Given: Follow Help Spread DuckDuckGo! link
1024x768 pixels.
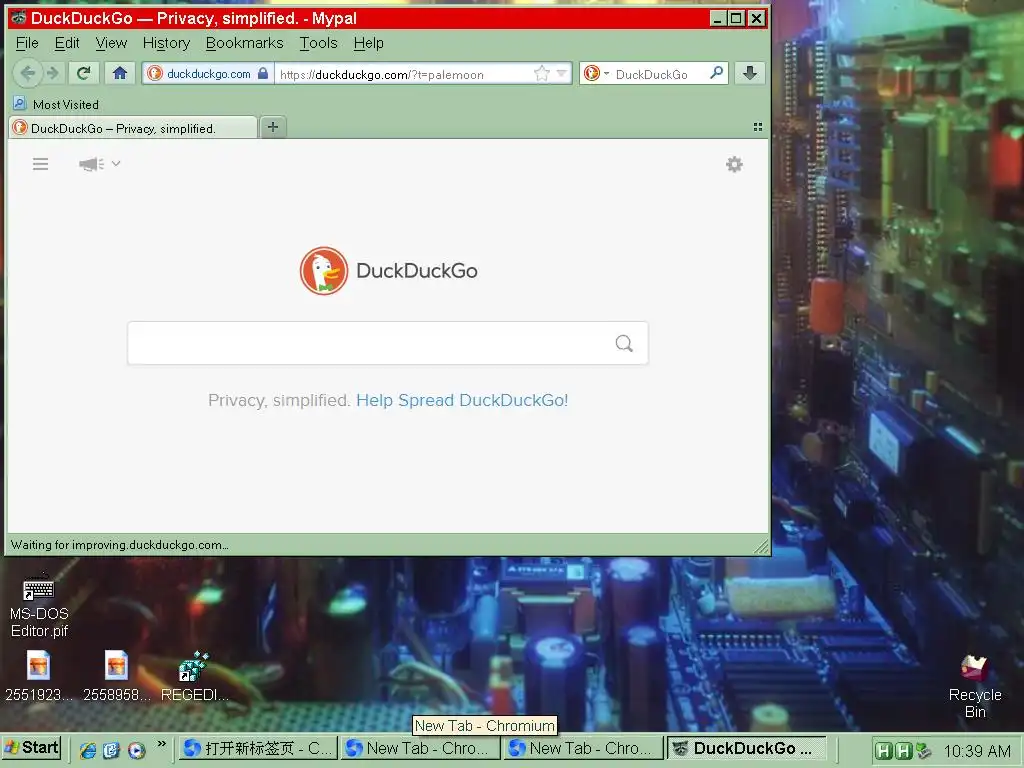Looking at the screenshot, I should point(462,400).
